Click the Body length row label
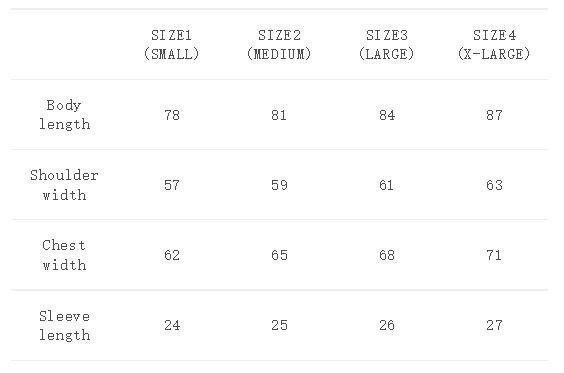This screenshot has width=564, height=373. (x=64, y=115)
